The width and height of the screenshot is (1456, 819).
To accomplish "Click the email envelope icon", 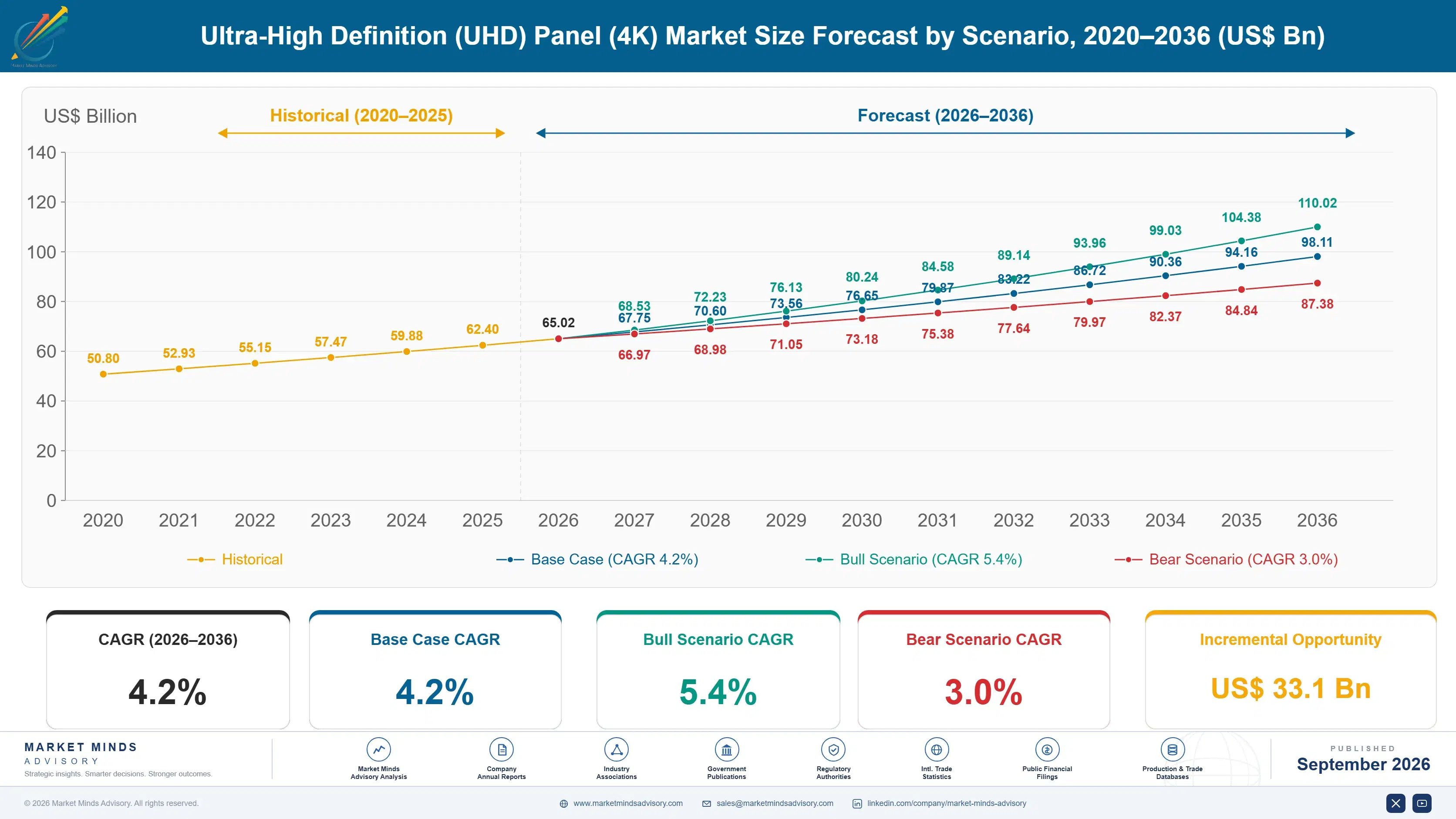I will 707,804.
